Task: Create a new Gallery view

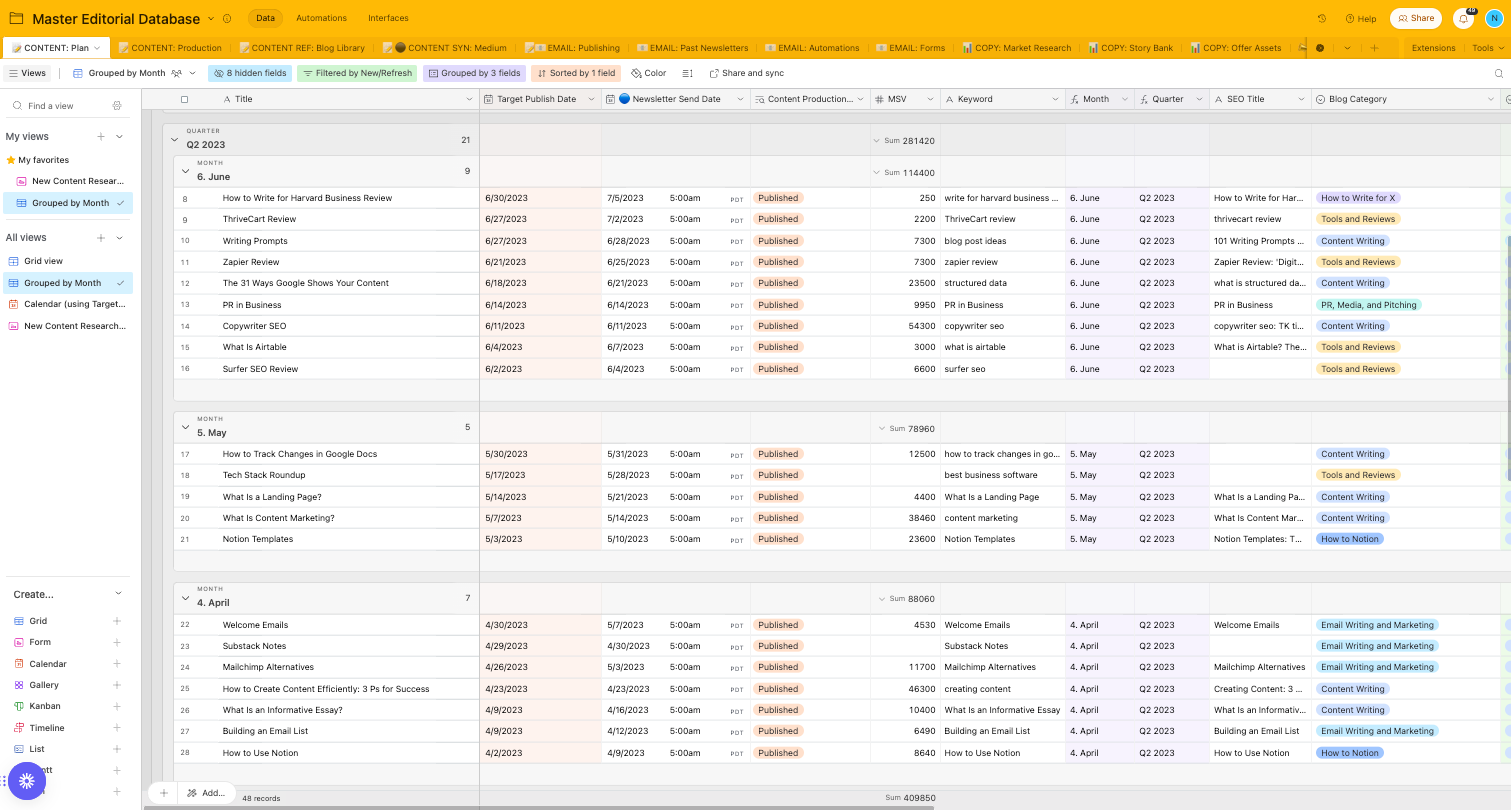Action: 44,685
